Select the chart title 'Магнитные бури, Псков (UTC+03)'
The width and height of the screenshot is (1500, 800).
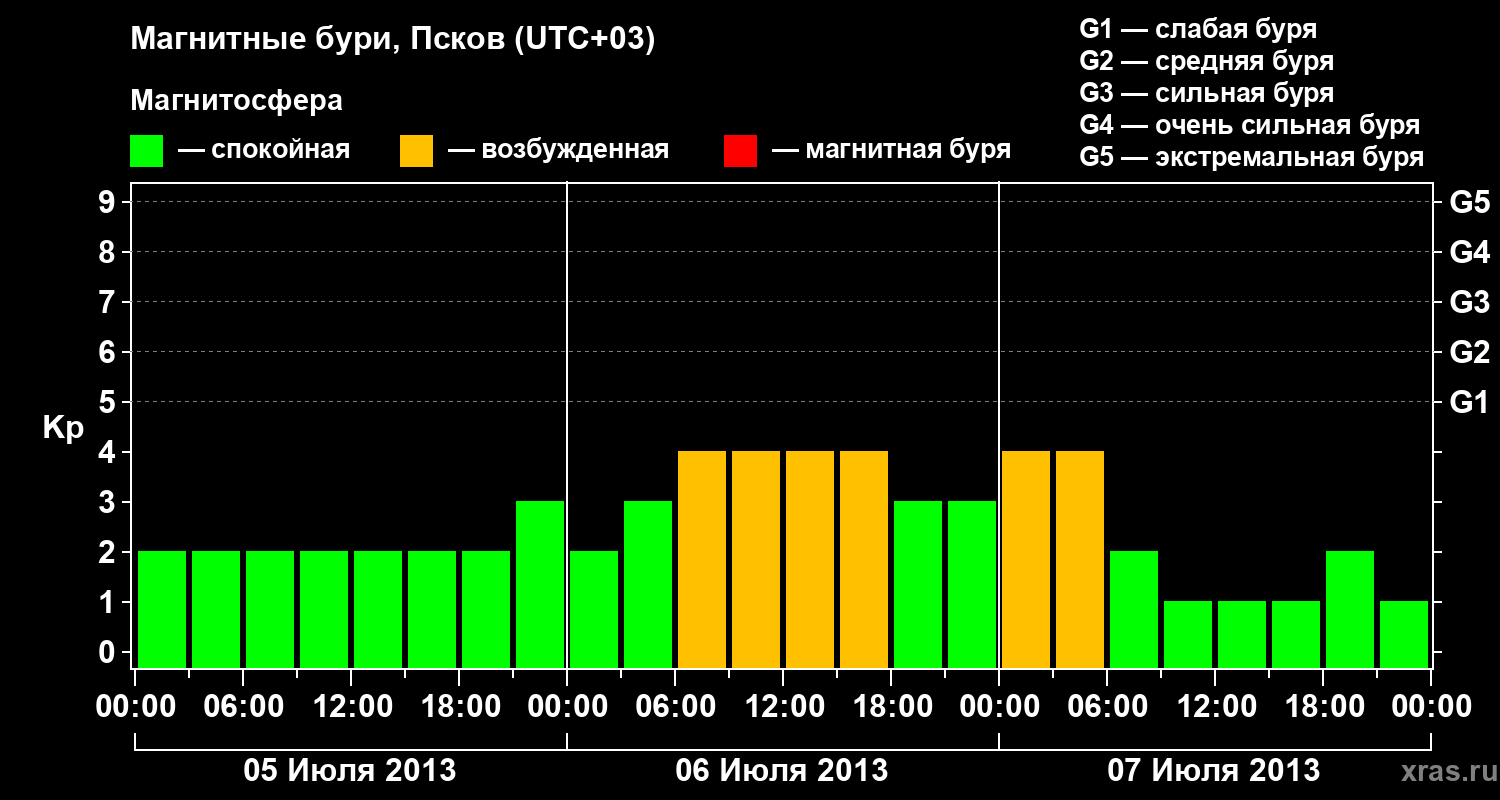[x=393, y=40]
